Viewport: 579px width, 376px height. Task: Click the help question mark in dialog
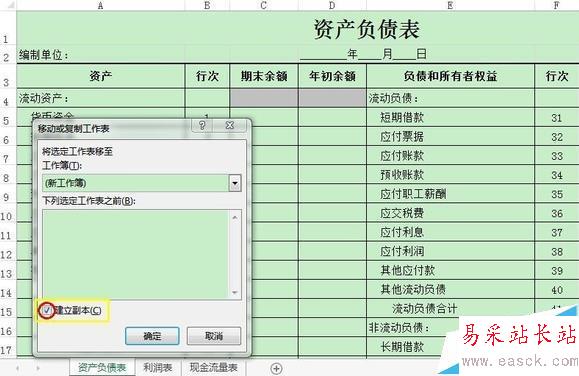[x=202, y=125]
